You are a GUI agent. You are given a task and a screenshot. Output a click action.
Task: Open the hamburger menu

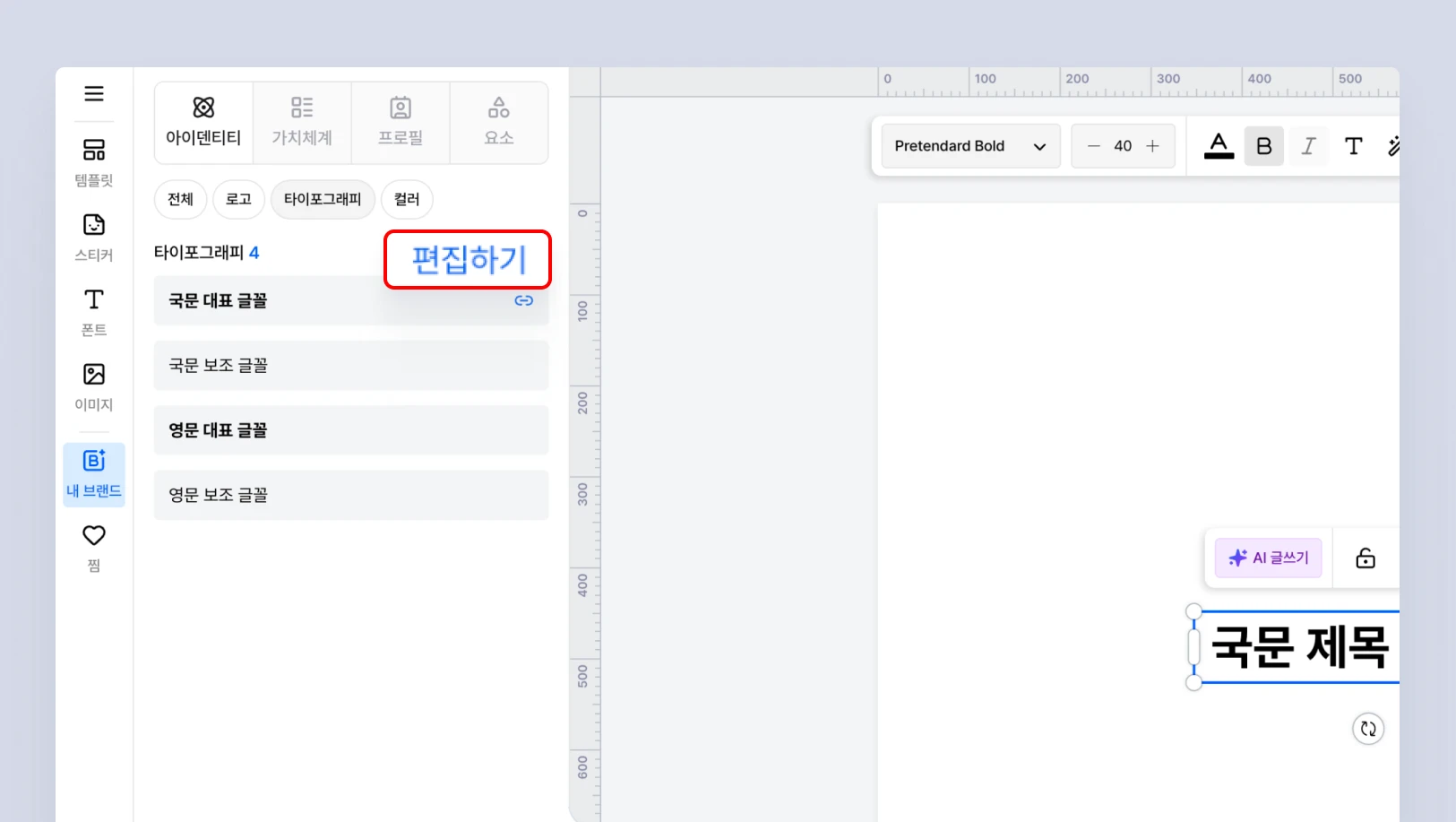[94, 93]
